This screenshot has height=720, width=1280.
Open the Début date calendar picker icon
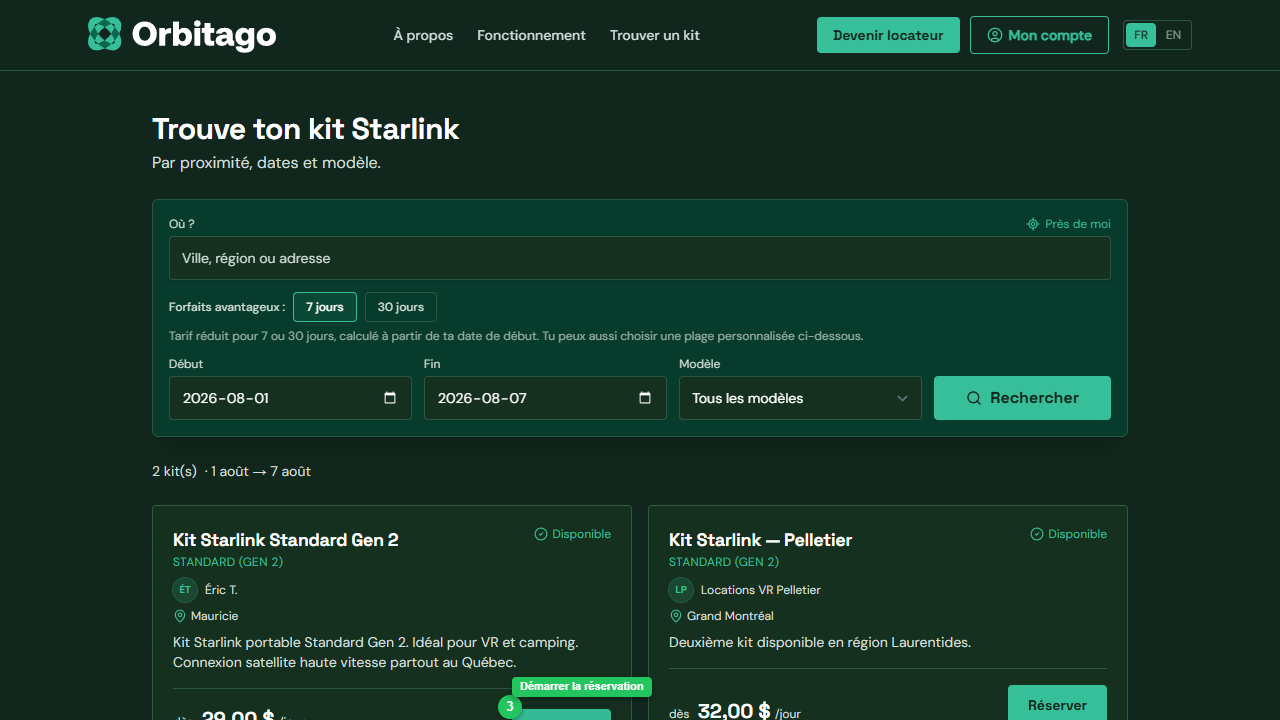point(390,398)
